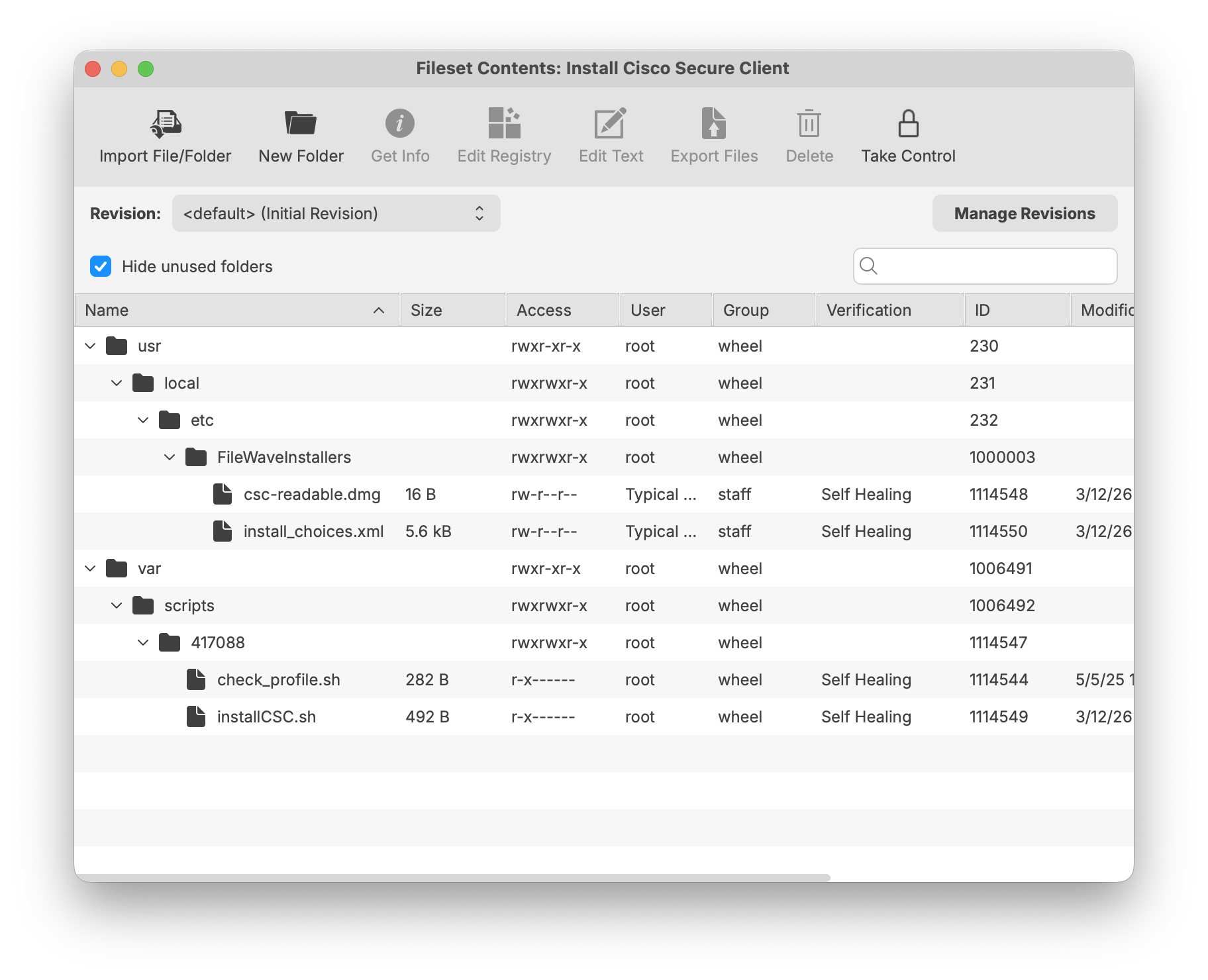Click the Export Files icon
The width and height of the screenshot is (1208, 980).
coord(714,124)
